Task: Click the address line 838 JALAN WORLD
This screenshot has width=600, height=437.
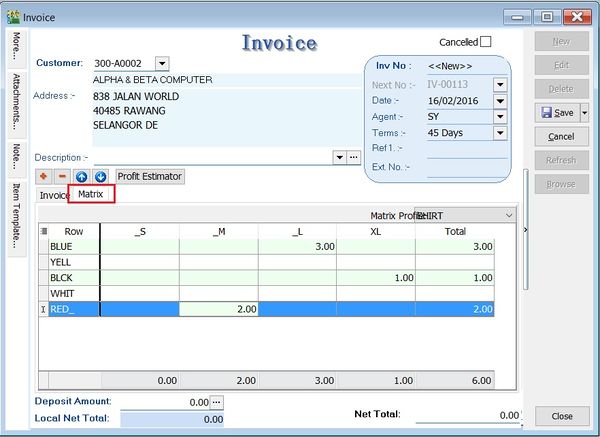Action: [136, 96]
